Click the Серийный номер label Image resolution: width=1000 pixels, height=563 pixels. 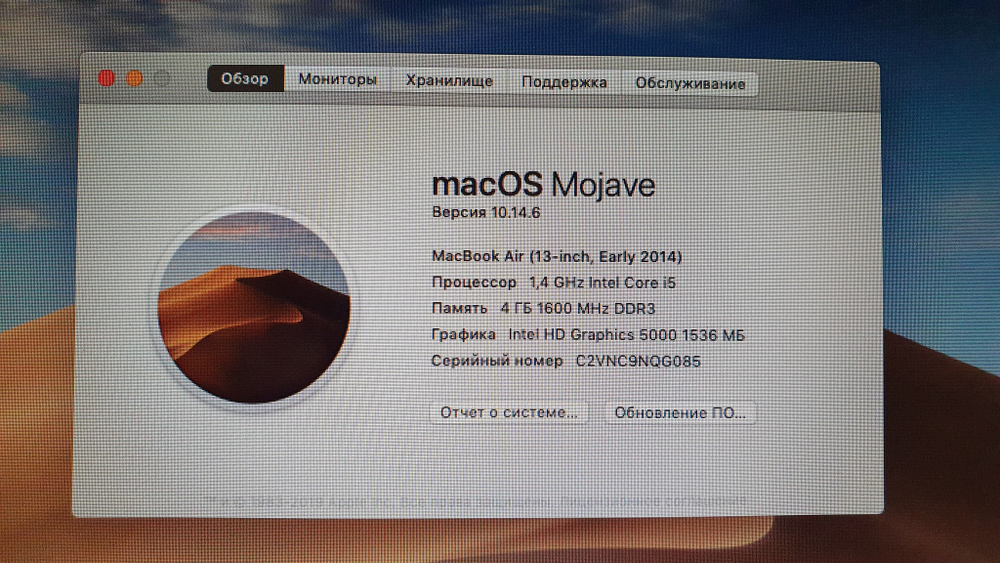pyautogui.click(x=497, y=361)
